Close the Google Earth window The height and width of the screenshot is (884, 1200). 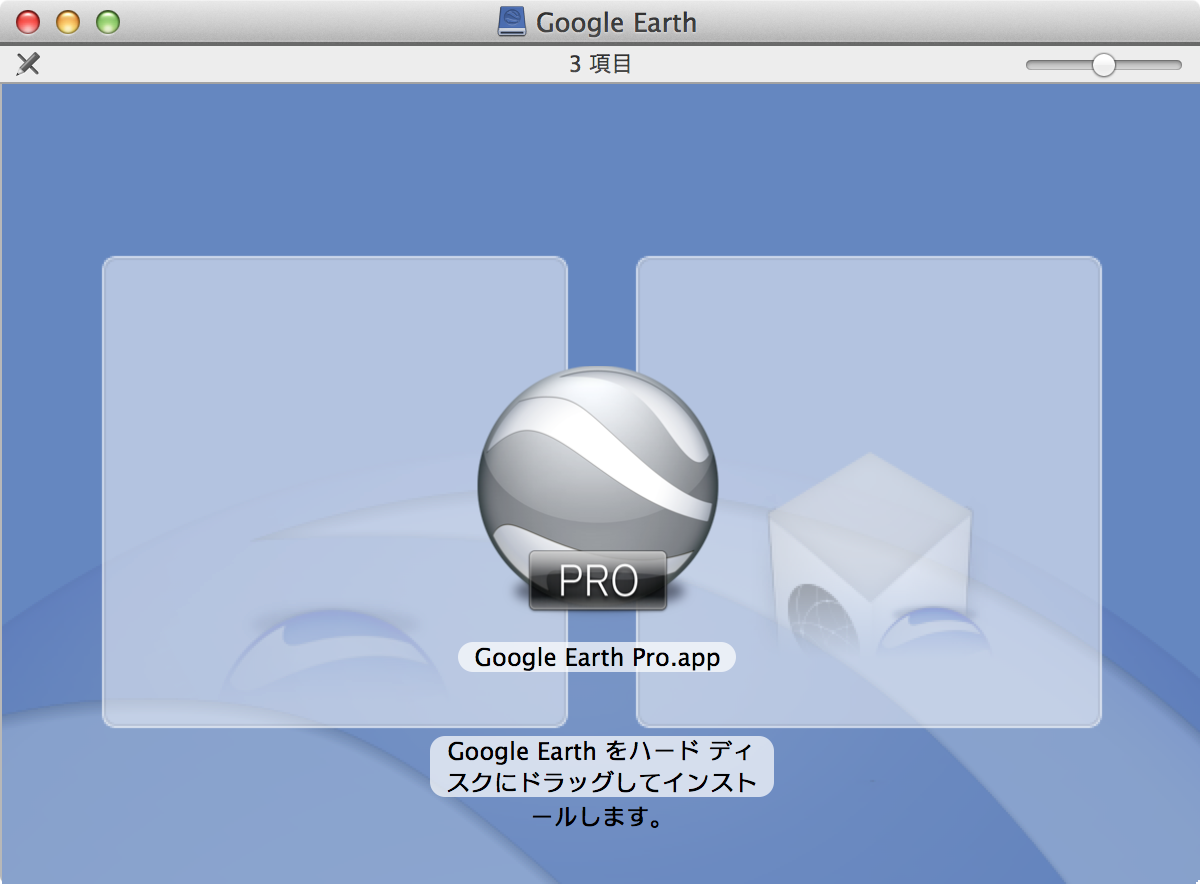coord(29,22)
